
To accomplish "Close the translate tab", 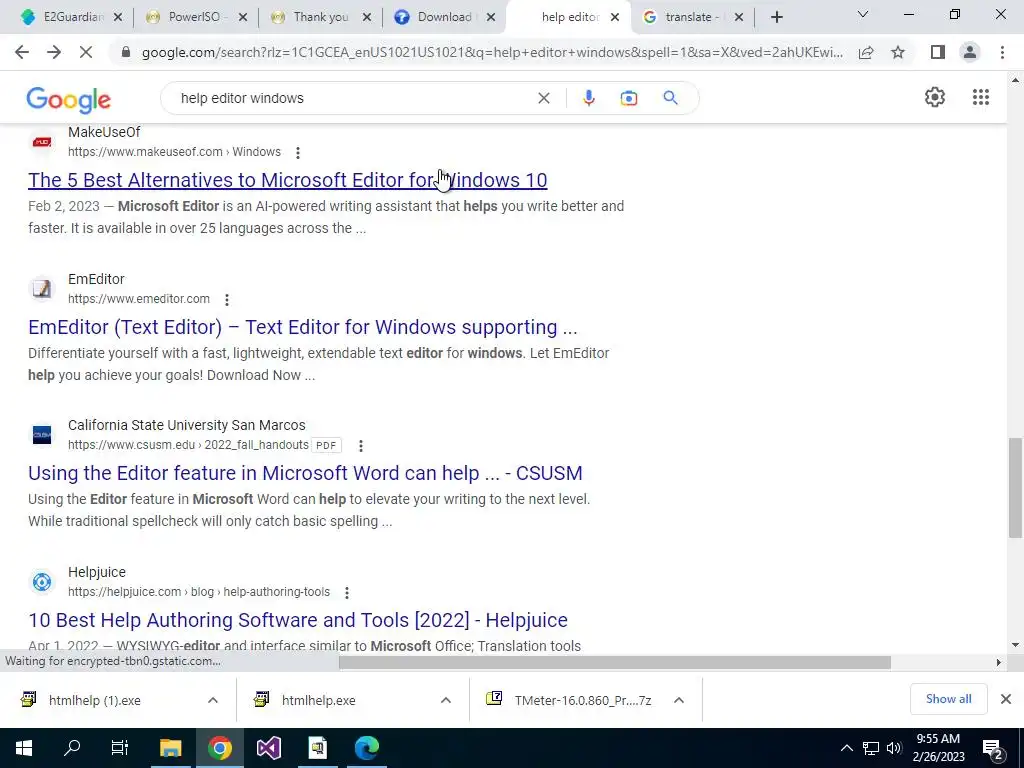I will point(739,18).
